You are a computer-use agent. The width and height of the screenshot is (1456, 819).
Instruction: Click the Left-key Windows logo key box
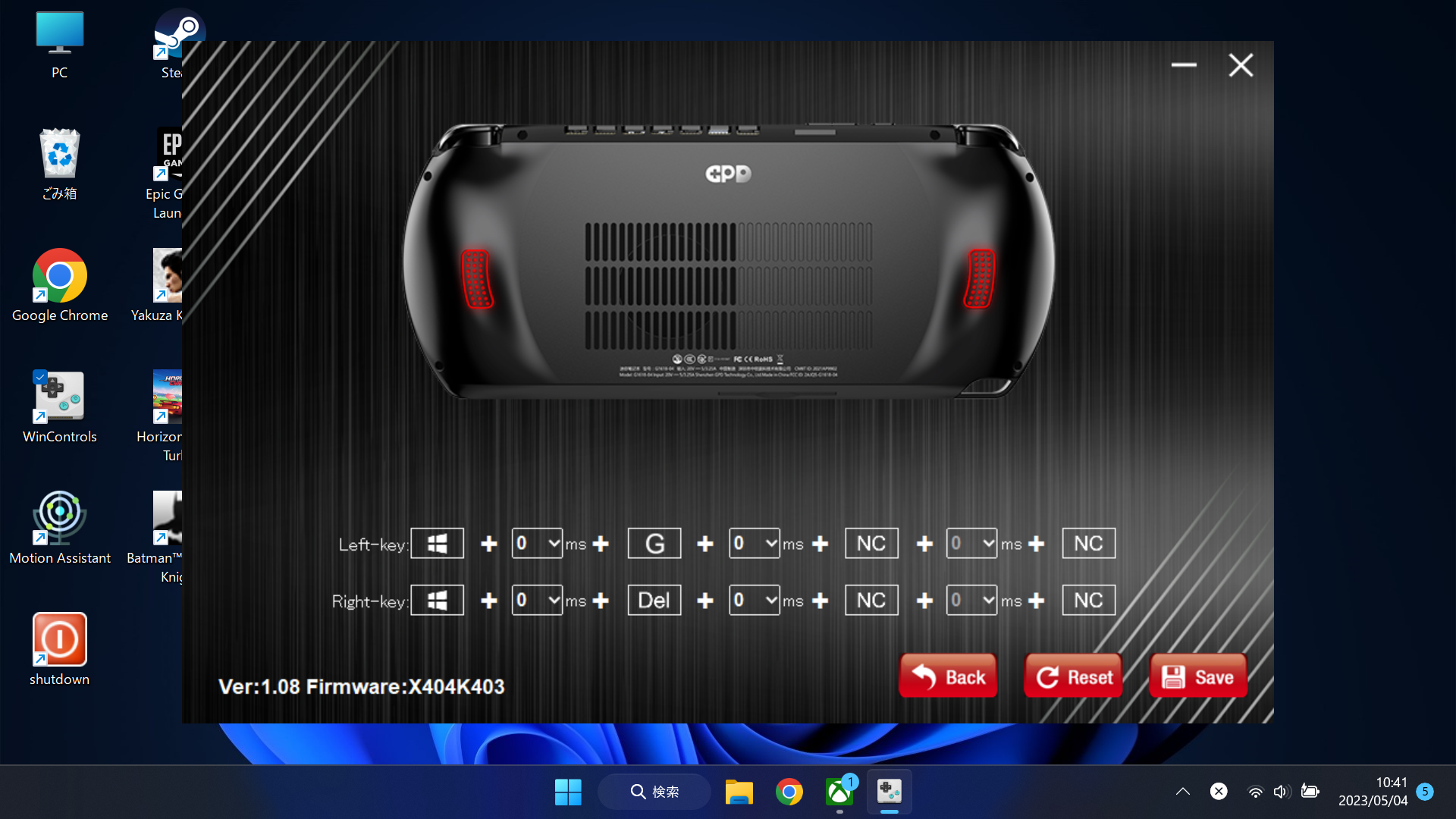[x=437, y=543]
